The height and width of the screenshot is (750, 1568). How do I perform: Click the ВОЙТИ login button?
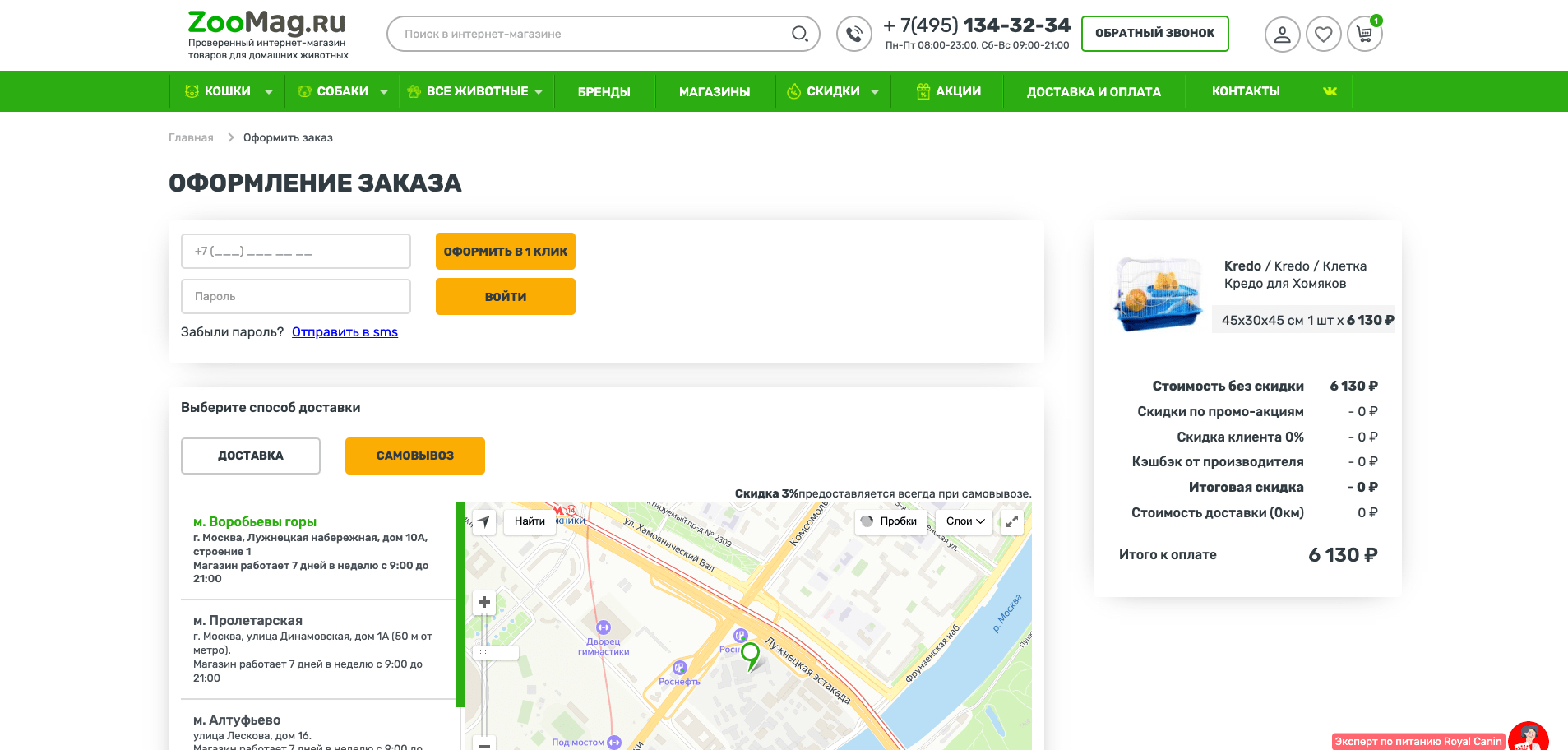506,297
